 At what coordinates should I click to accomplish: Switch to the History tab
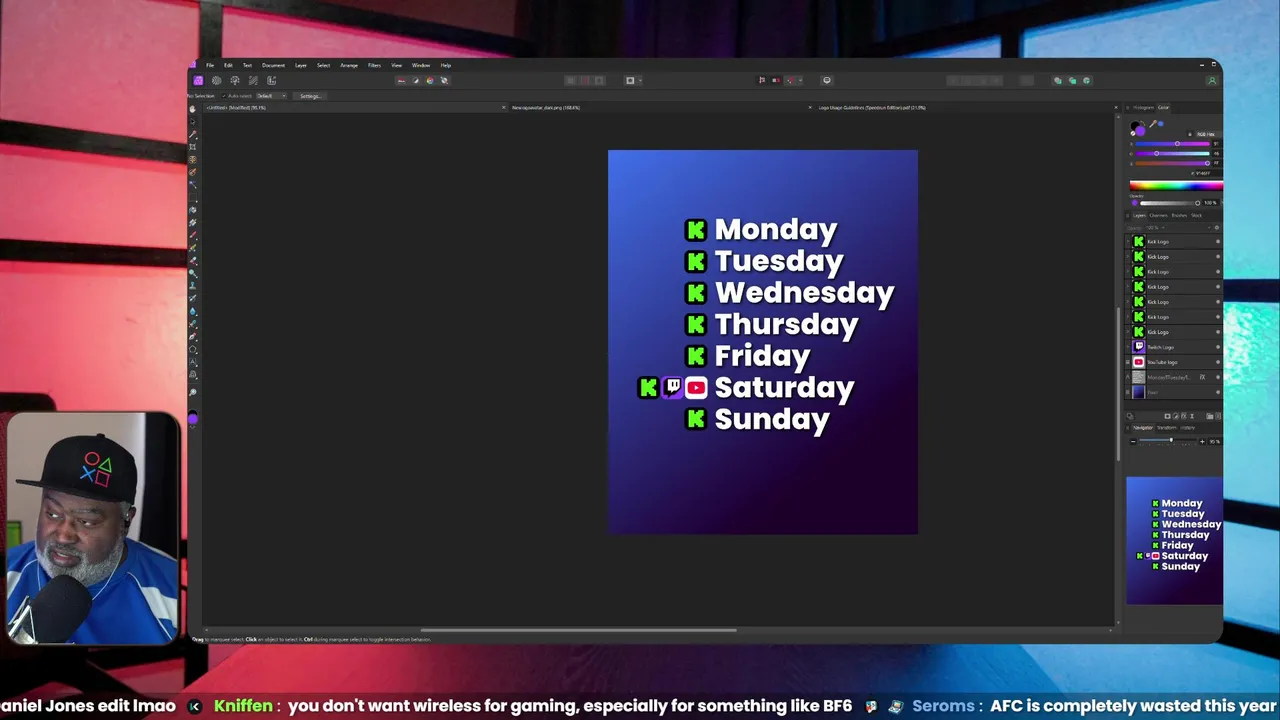coord(1187,428)
